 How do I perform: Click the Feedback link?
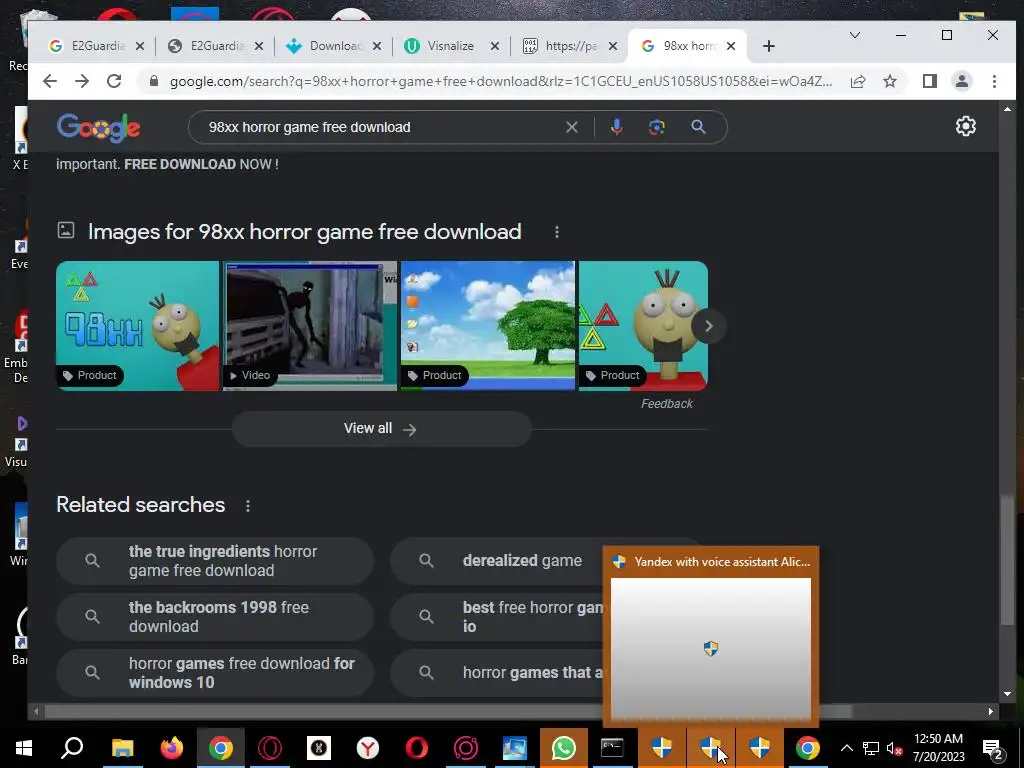point(666,404)
